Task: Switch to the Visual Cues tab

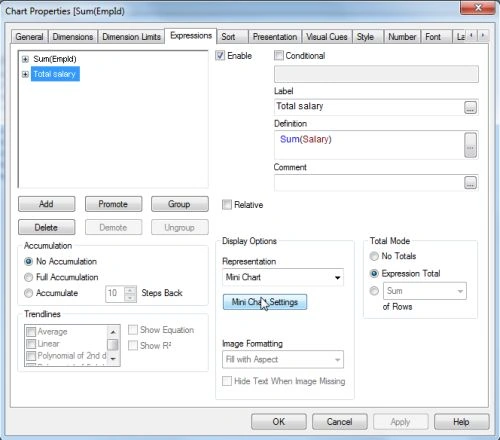Action: (327, 37)
